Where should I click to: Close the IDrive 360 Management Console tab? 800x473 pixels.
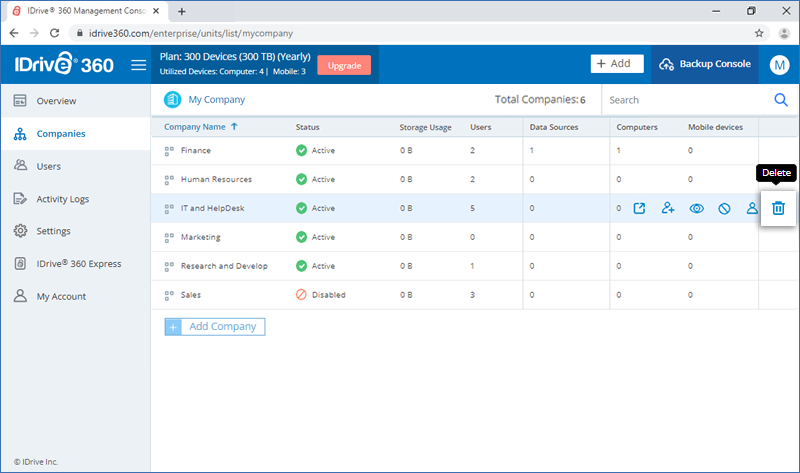click(x=156, y=11)
